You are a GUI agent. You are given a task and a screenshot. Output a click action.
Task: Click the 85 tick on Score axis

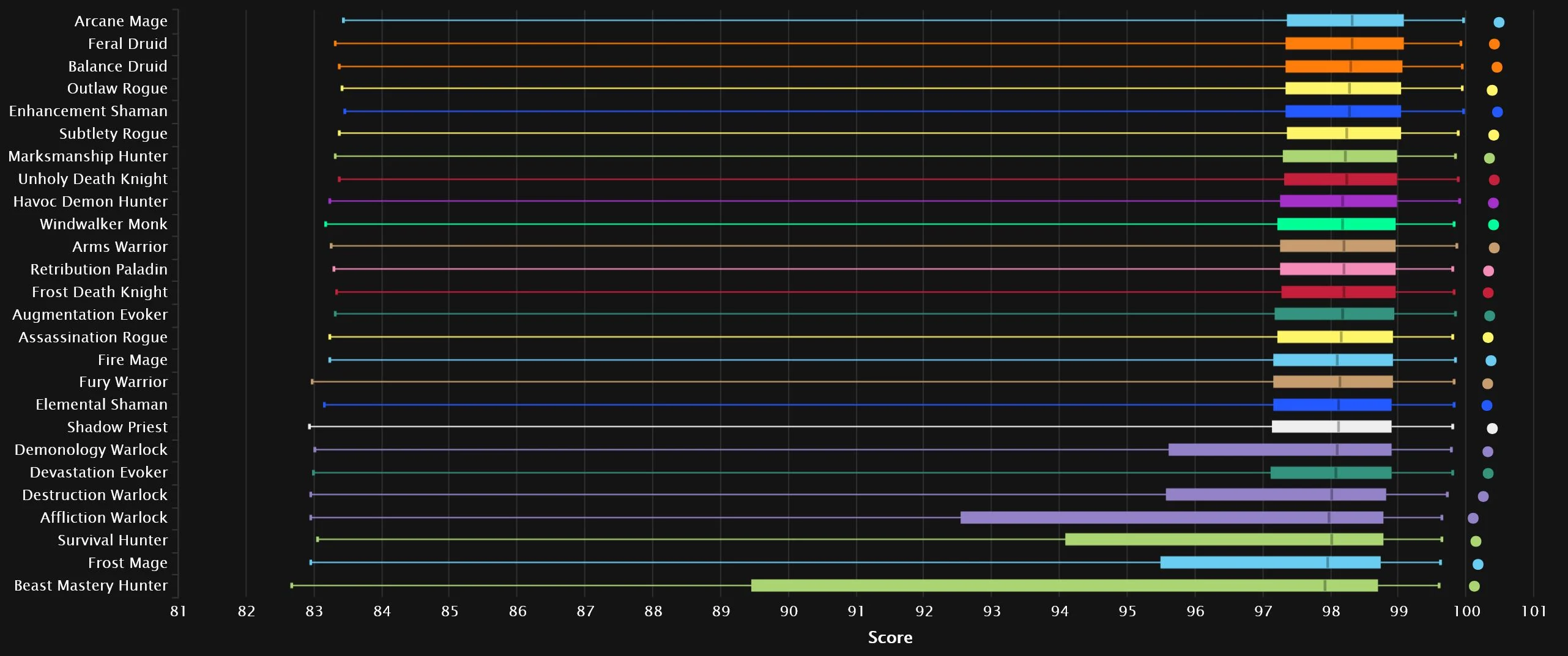(450, 611)
